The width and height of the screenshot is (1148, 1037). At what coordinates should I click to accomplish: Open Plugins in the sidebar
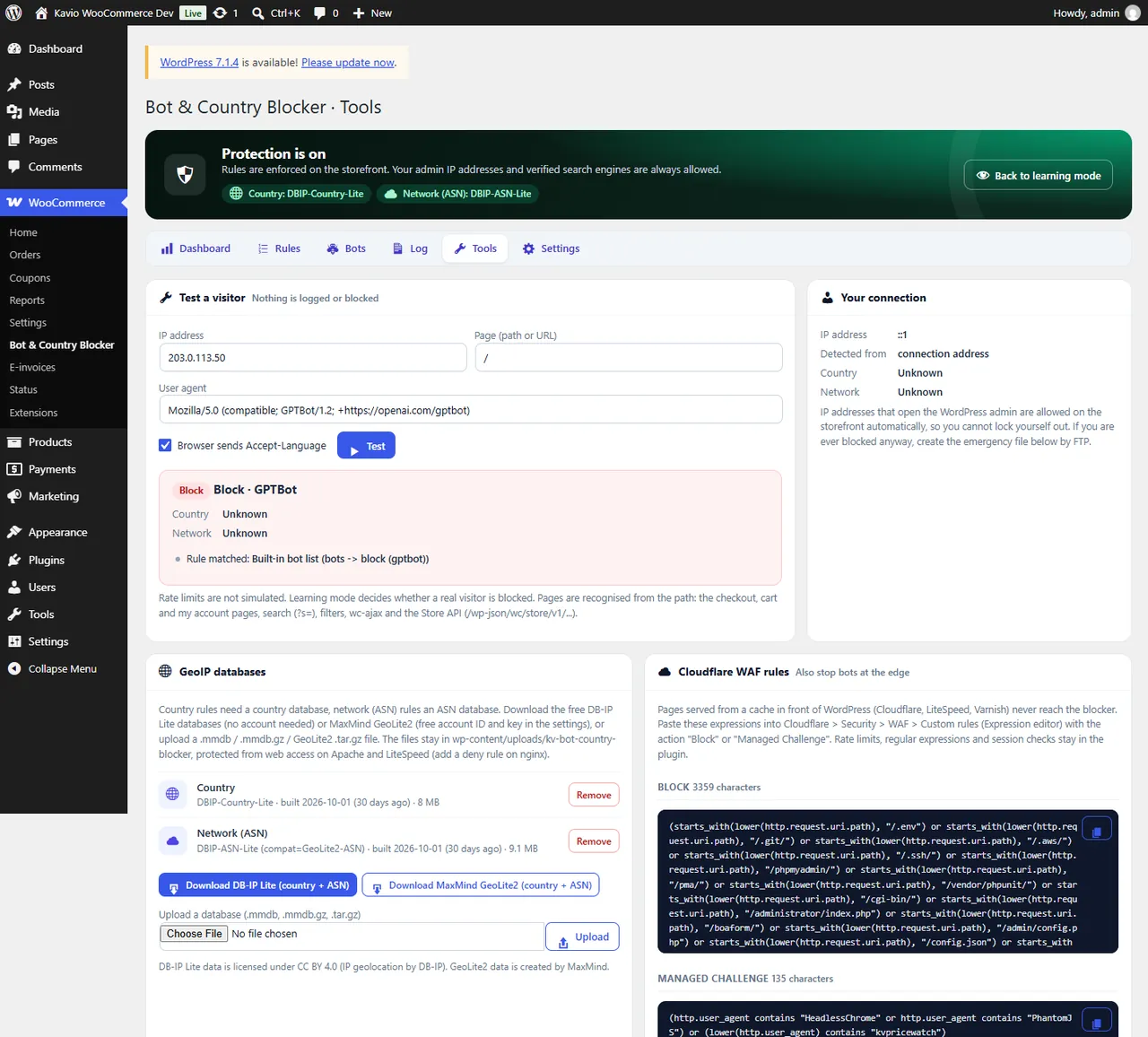click(47, 560)
